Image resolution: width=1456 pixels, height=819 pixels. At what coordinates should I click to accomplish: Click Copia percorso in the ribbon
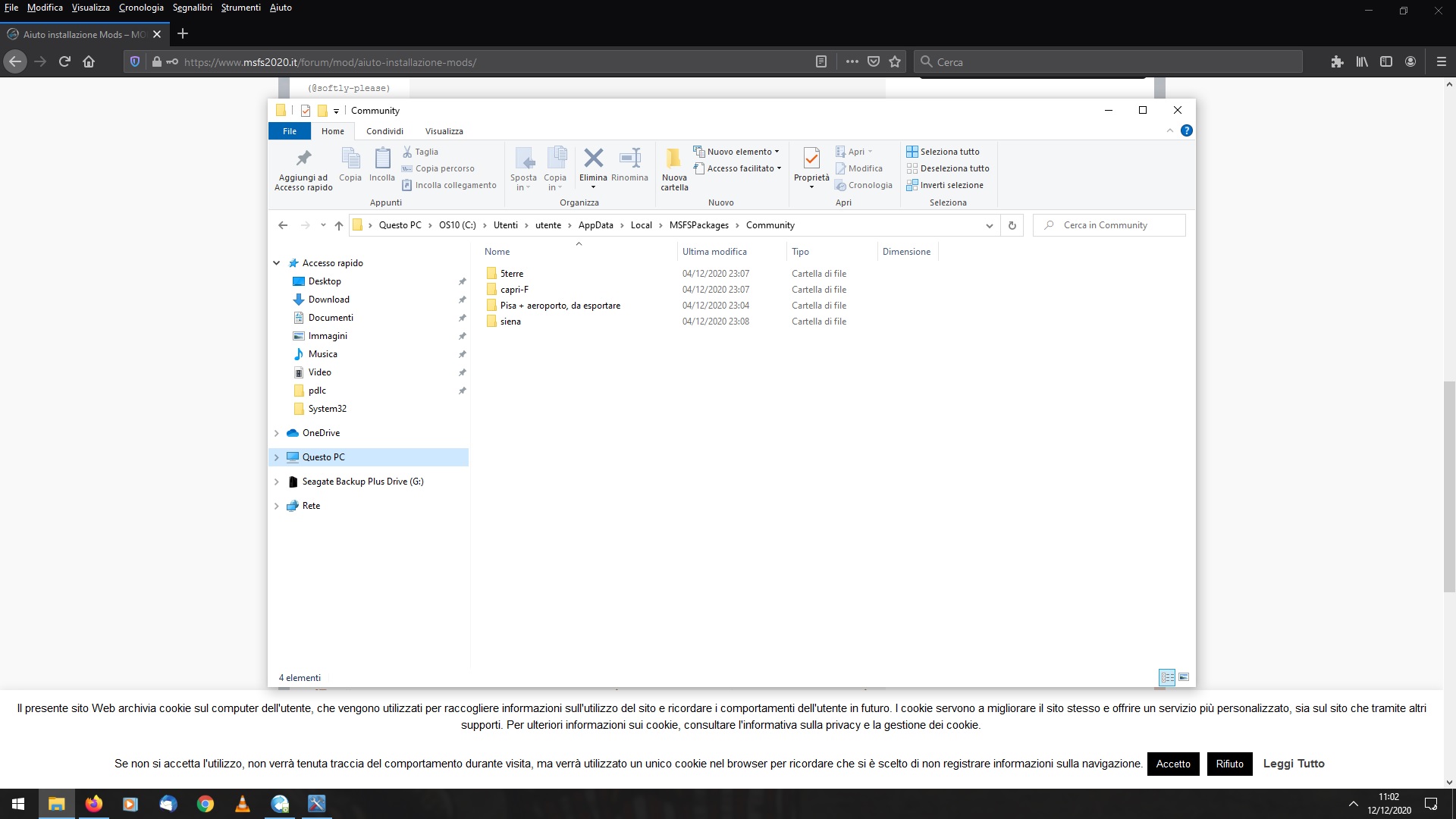(438, 168)
